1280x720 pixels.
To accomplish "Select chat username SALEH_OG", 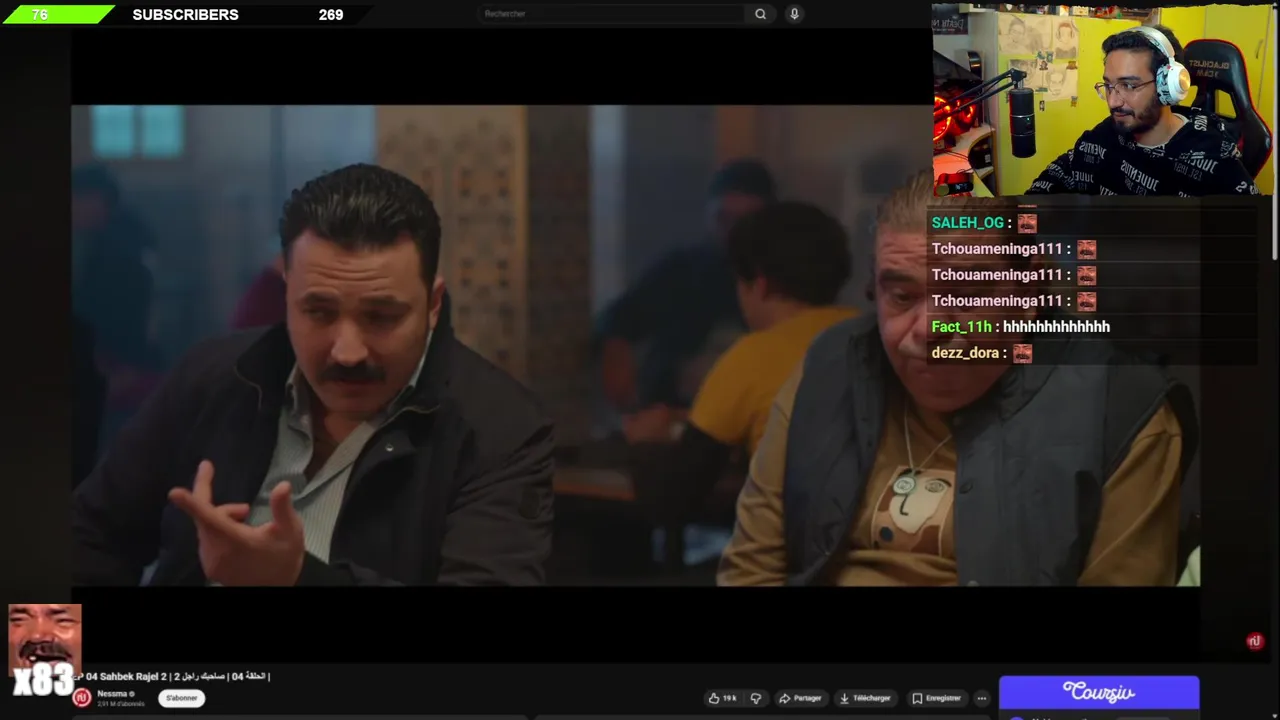I will [967, 223].
